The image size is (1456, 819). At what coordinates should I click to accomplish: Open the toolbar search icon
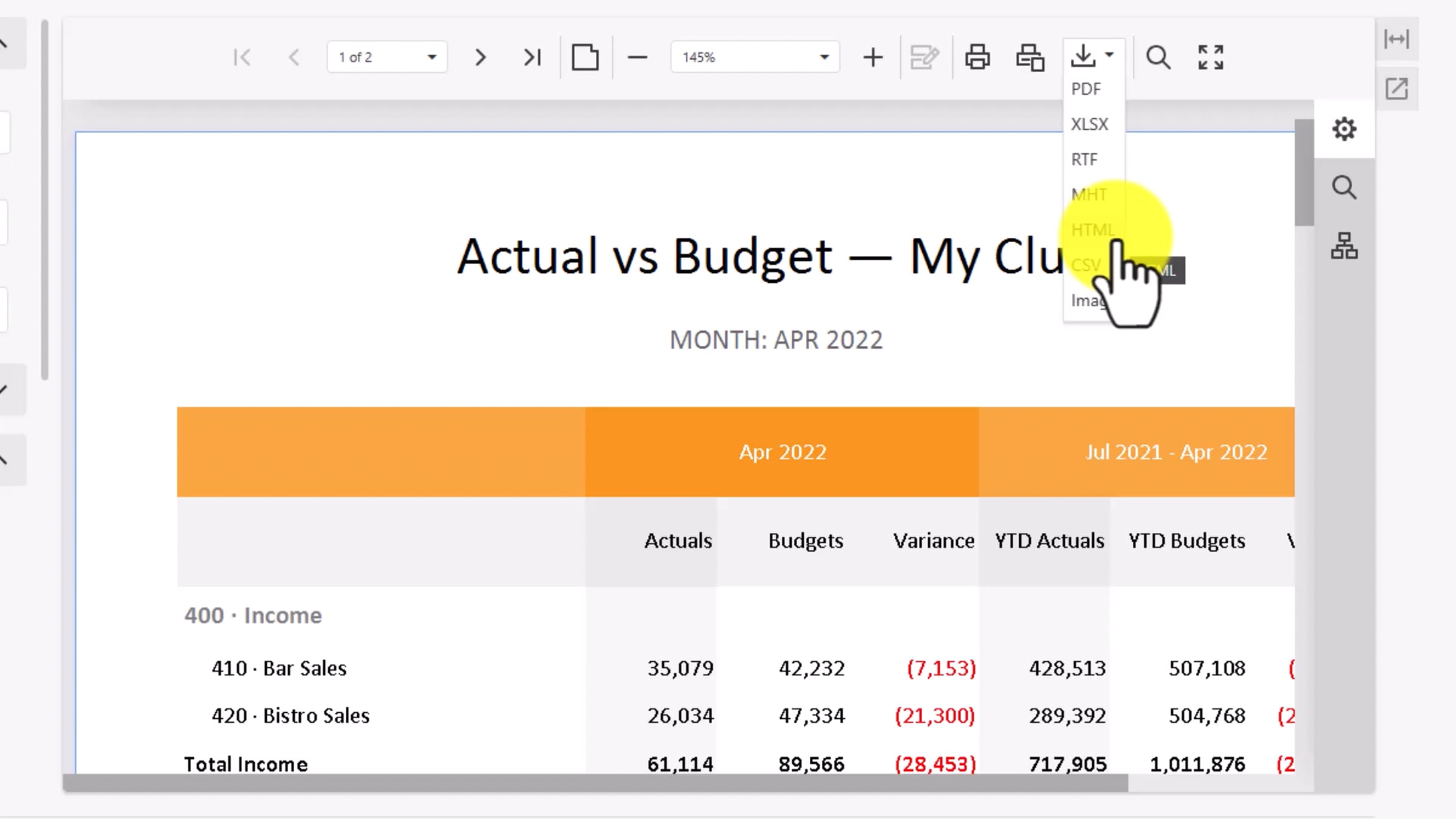pos(1158,58)
